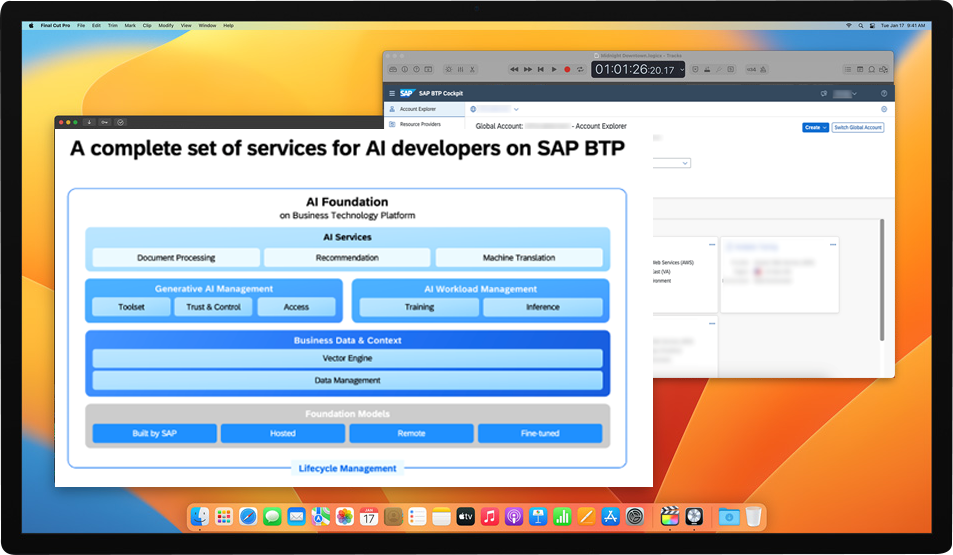Screen dimensions: 953x555
Task: Open Resource Providers in the sidebar
Action: (419, 124)
